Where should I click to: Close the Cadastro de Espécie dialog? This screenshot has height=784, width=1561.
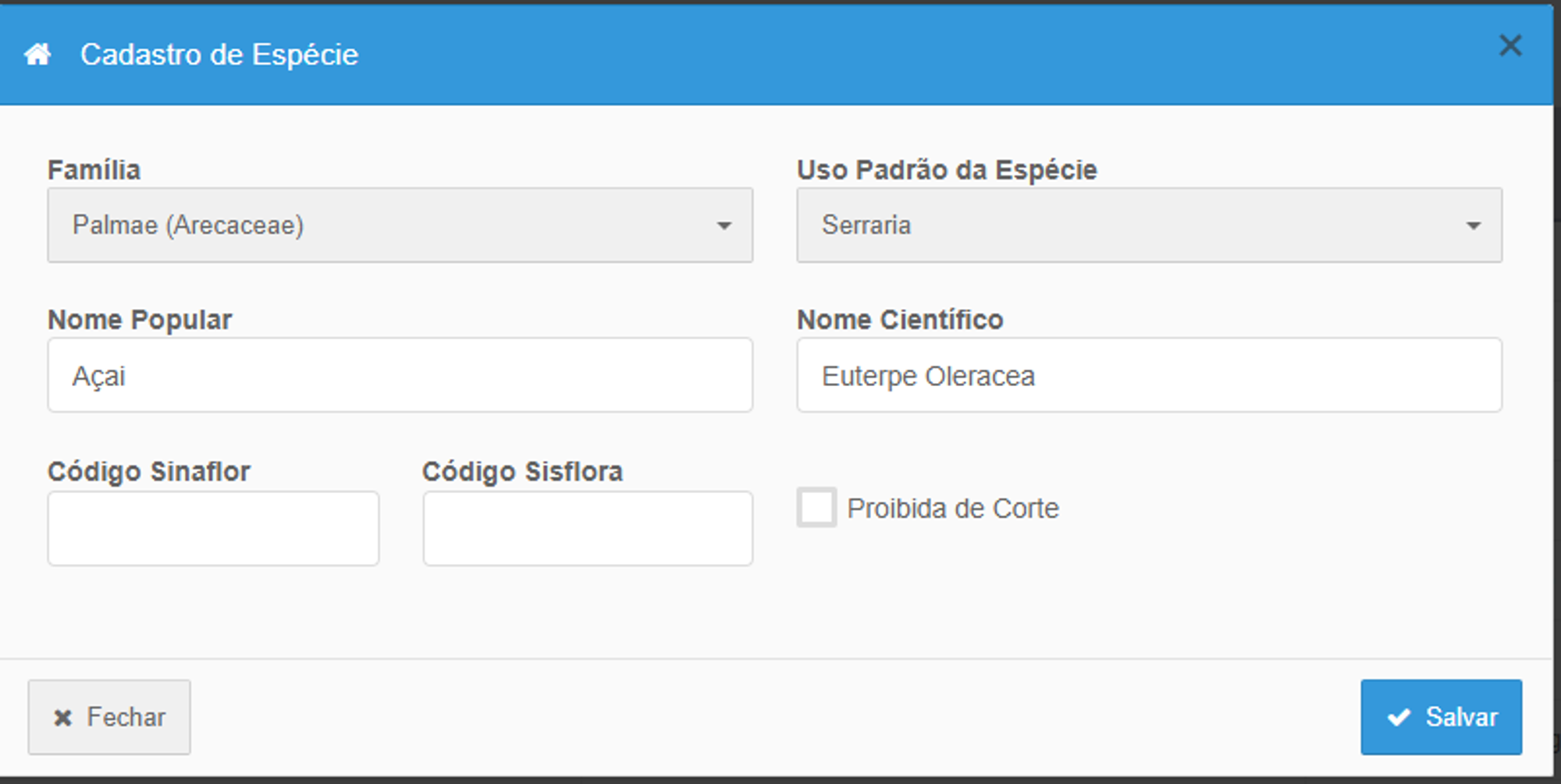1510,46
